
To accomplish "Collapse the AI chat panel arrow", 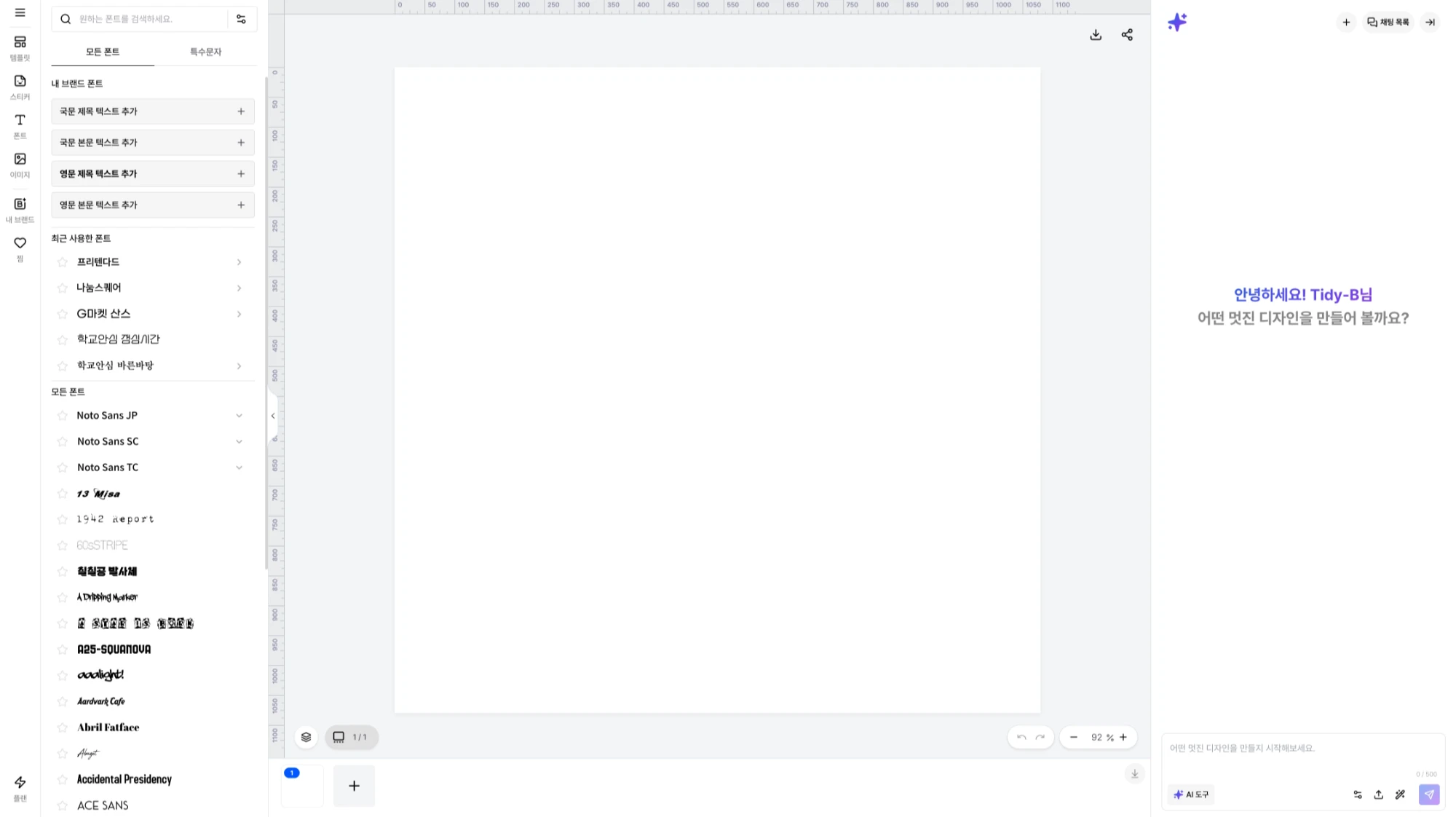I will [x=1430, y=23].
